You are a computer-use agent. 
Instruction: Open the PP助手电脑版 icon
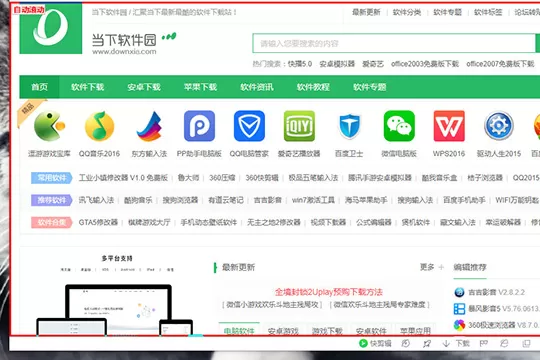(199, 126)
